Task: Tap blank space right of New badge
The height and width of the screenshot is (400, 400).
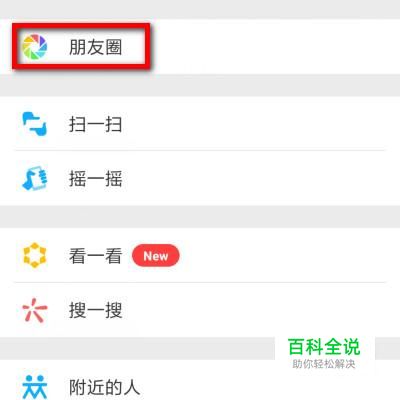Action: coord(283,256)
